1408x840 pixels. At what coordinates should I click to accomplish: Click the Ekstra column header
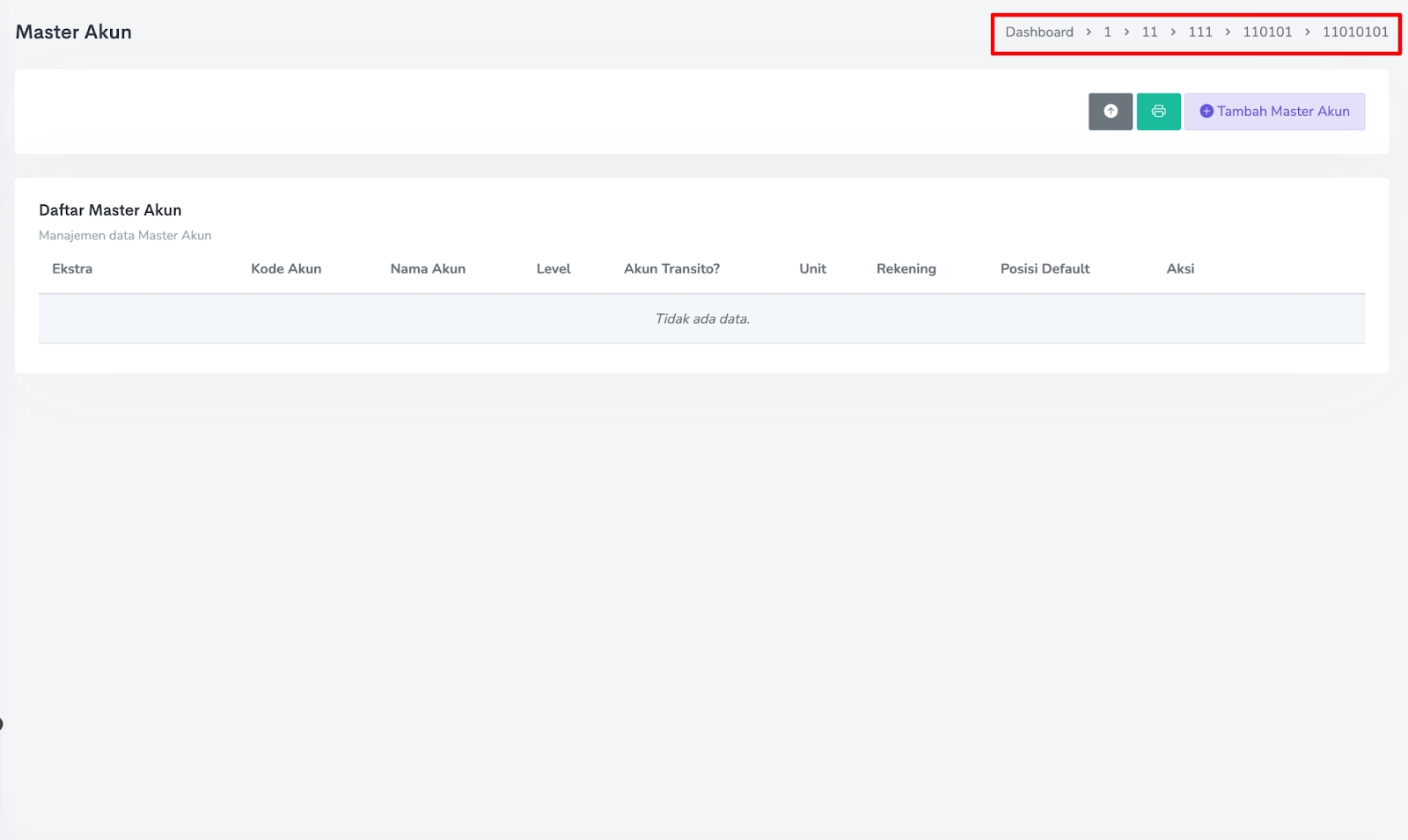[x=72, y=269]
